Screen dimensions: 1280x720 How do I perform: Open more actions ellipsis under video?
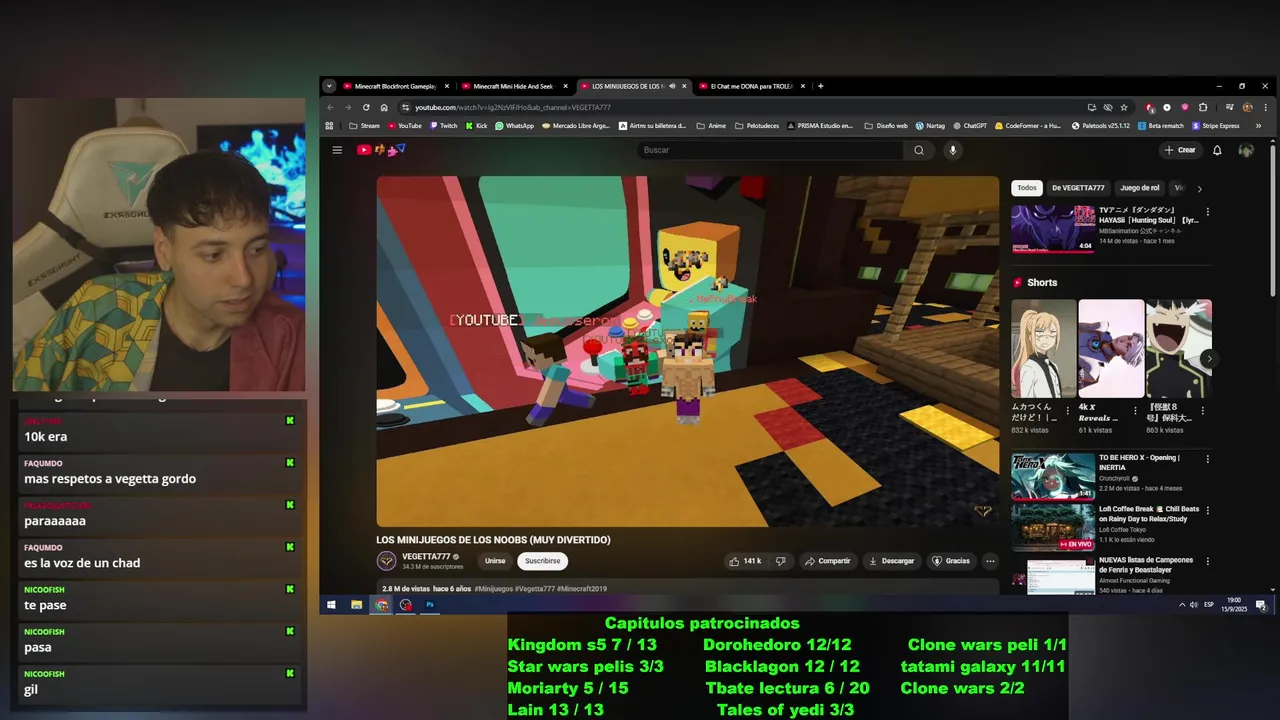pyautogui.click(x=990, y=561)
